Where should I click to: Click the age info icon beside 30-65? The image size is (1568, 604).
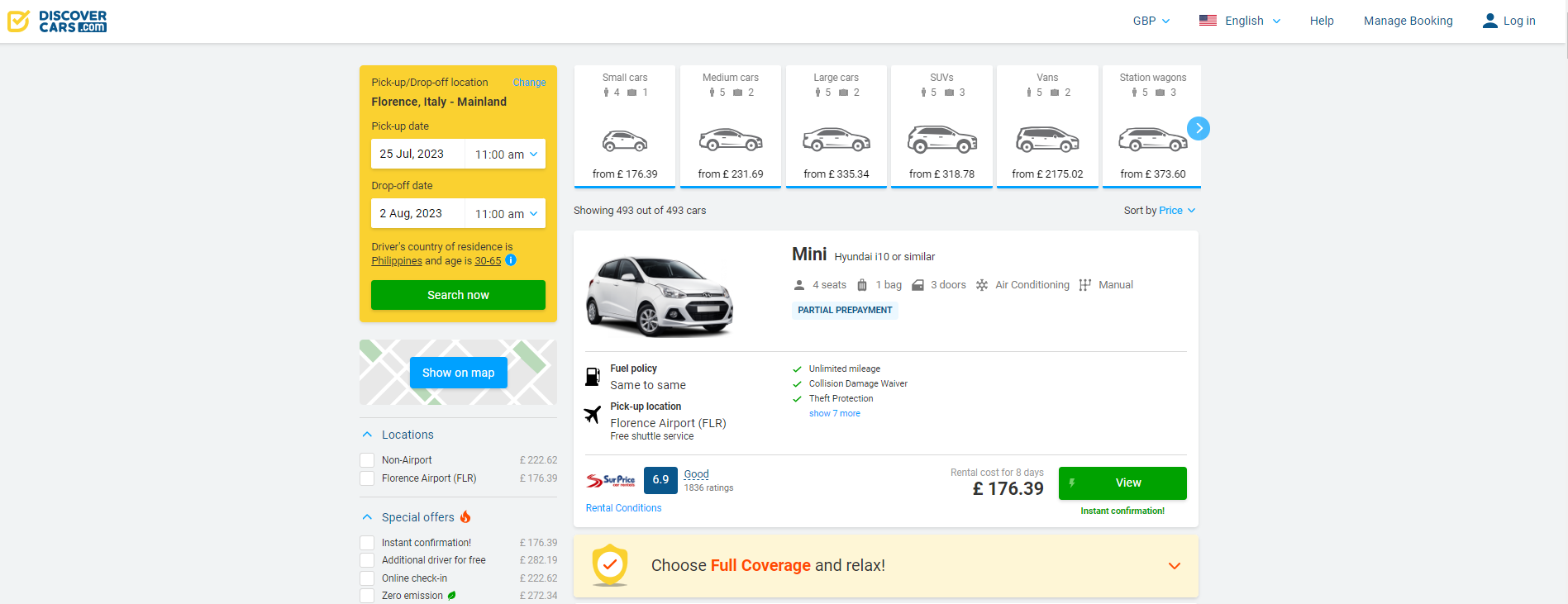tap(511, 260)
